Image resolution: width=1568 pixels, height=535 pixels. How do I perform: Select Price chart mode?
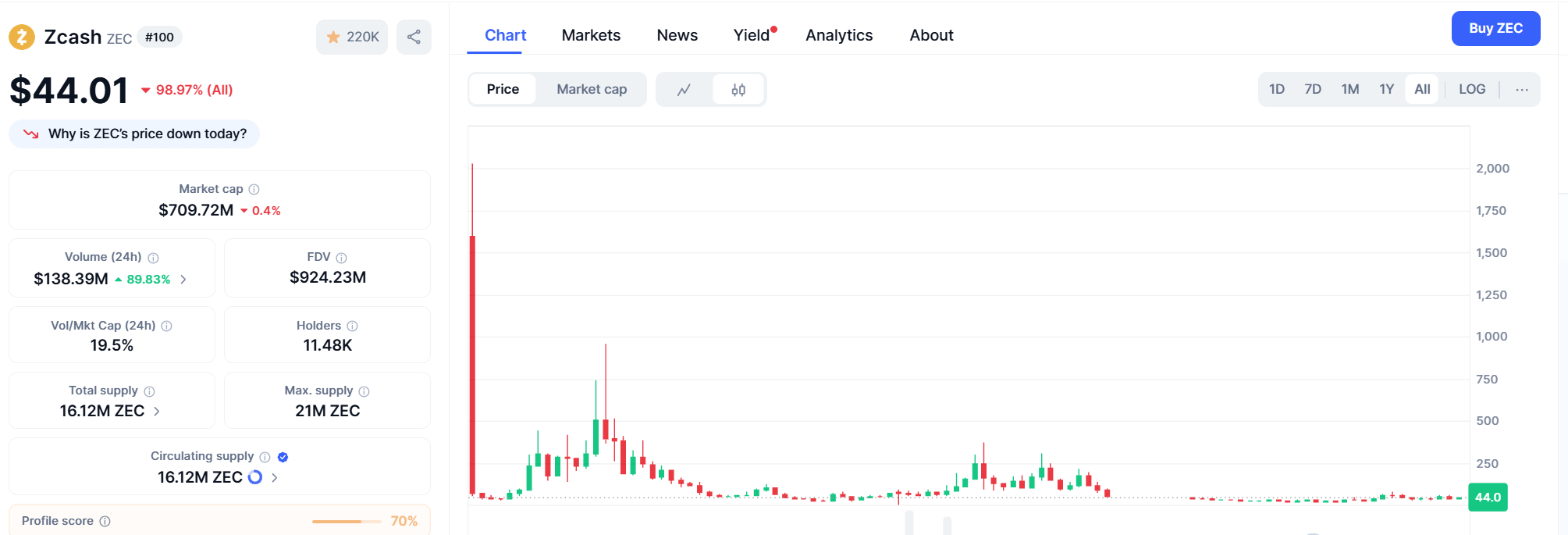pos(503,89)
